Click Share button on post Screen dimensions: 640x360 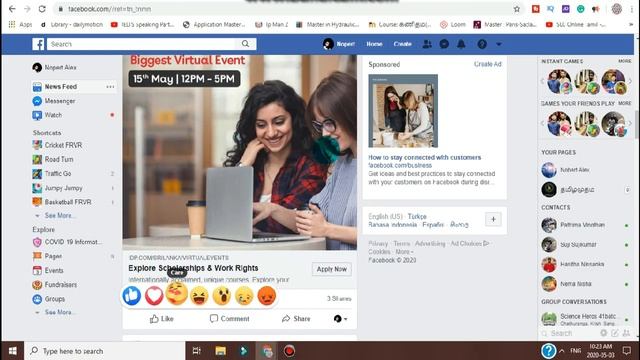tap(296, 319)
